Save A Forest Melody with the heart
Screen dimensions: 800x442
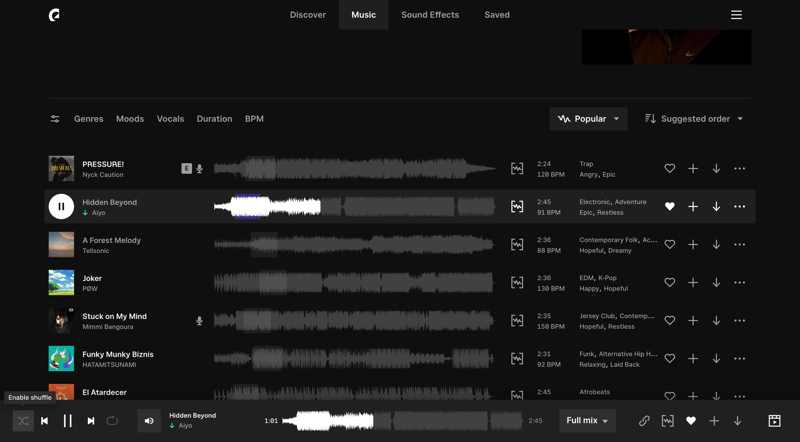669,244
